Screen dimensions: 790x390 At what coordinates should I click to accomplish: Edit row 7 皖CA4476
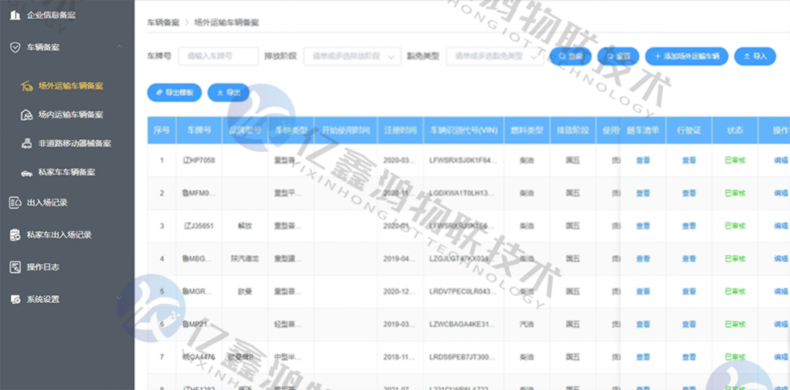(x=781, y=357)
